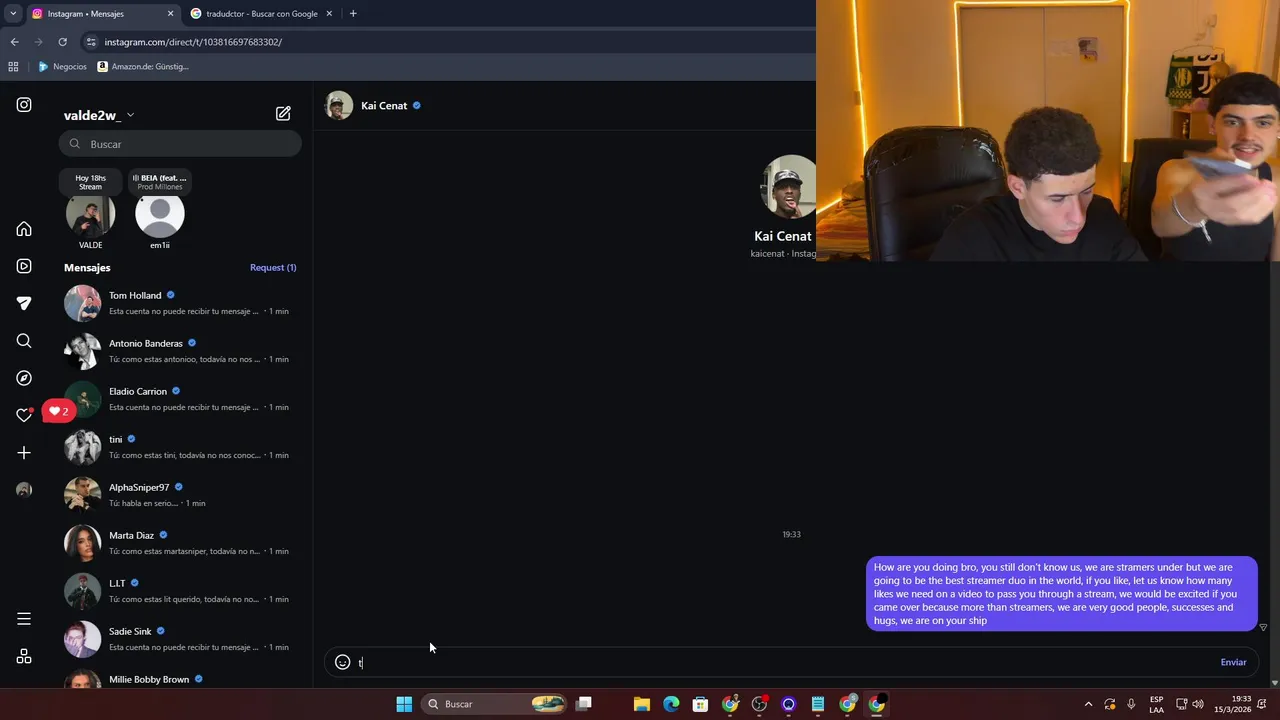Screen dimensions: 1280x720
Task: Click the sent purple message bubble
Action: tap(1061, 594)
